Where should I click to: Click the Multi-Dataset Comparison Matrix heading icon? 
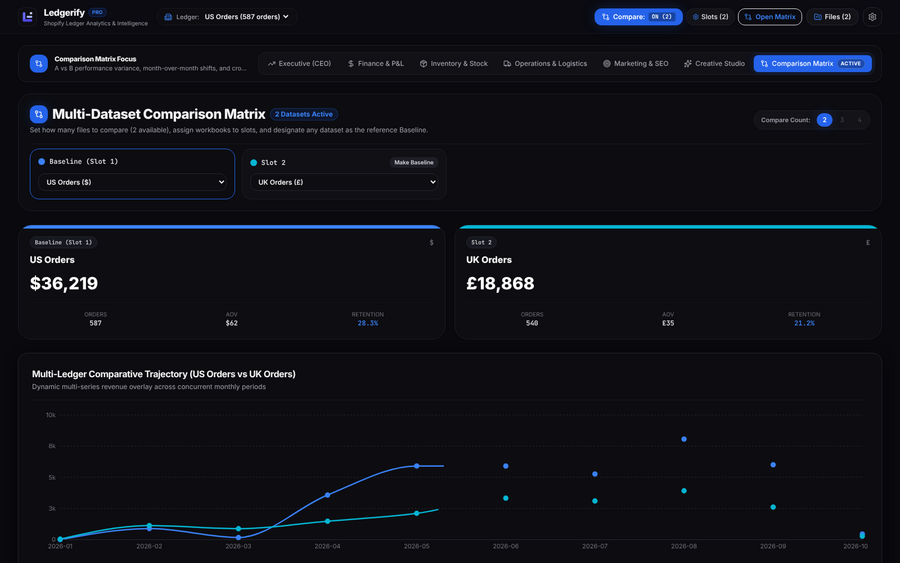point(38,114)
